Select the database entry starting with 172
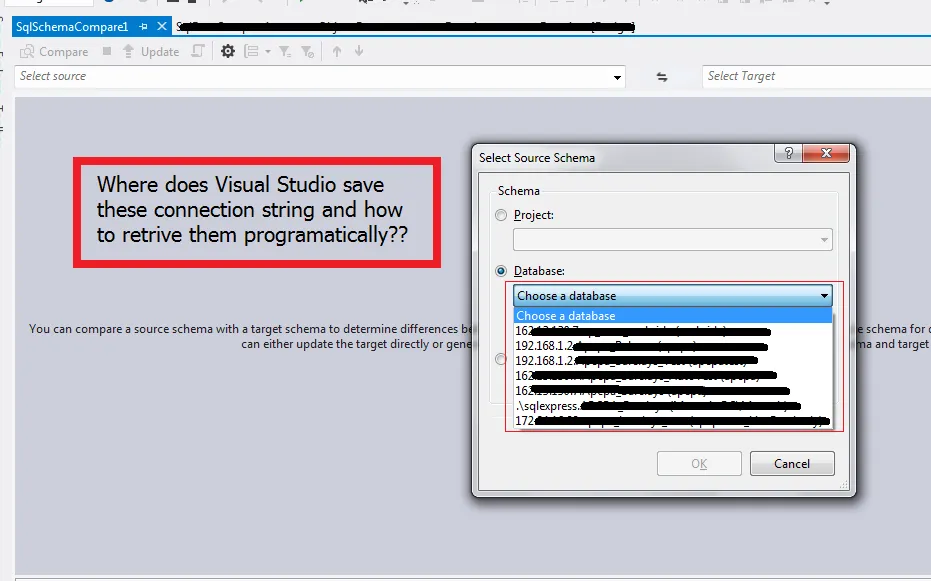 [x=673, y=421]
